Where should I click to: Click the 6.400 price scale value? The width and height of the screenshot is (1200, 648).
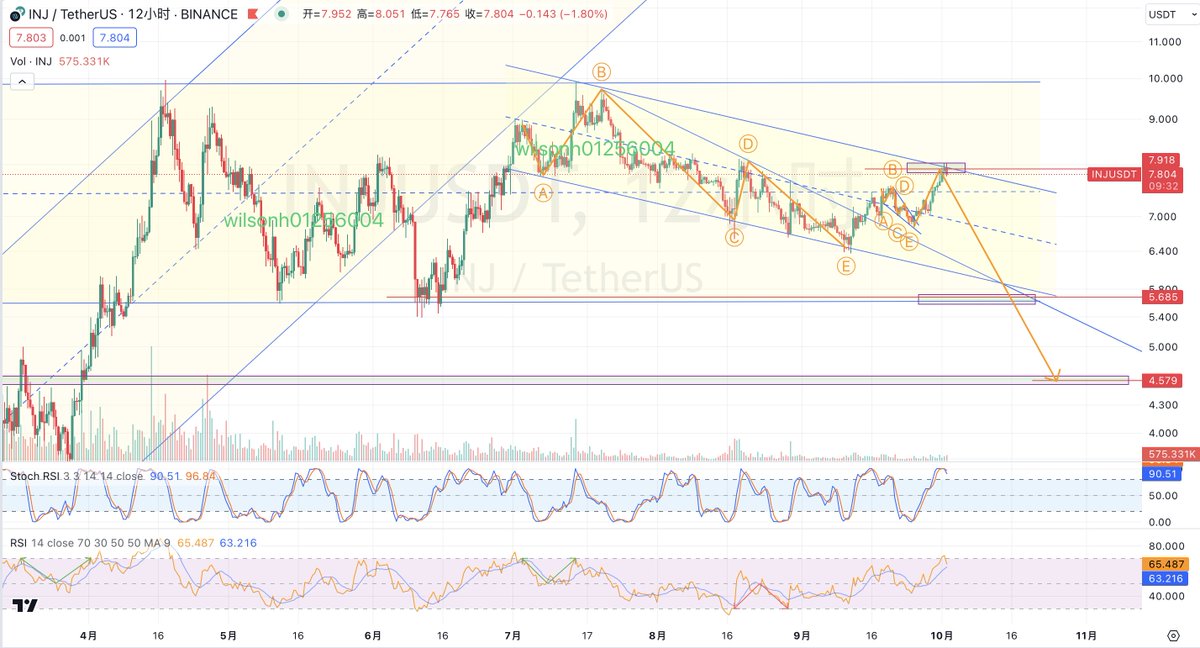(1164, 252)
